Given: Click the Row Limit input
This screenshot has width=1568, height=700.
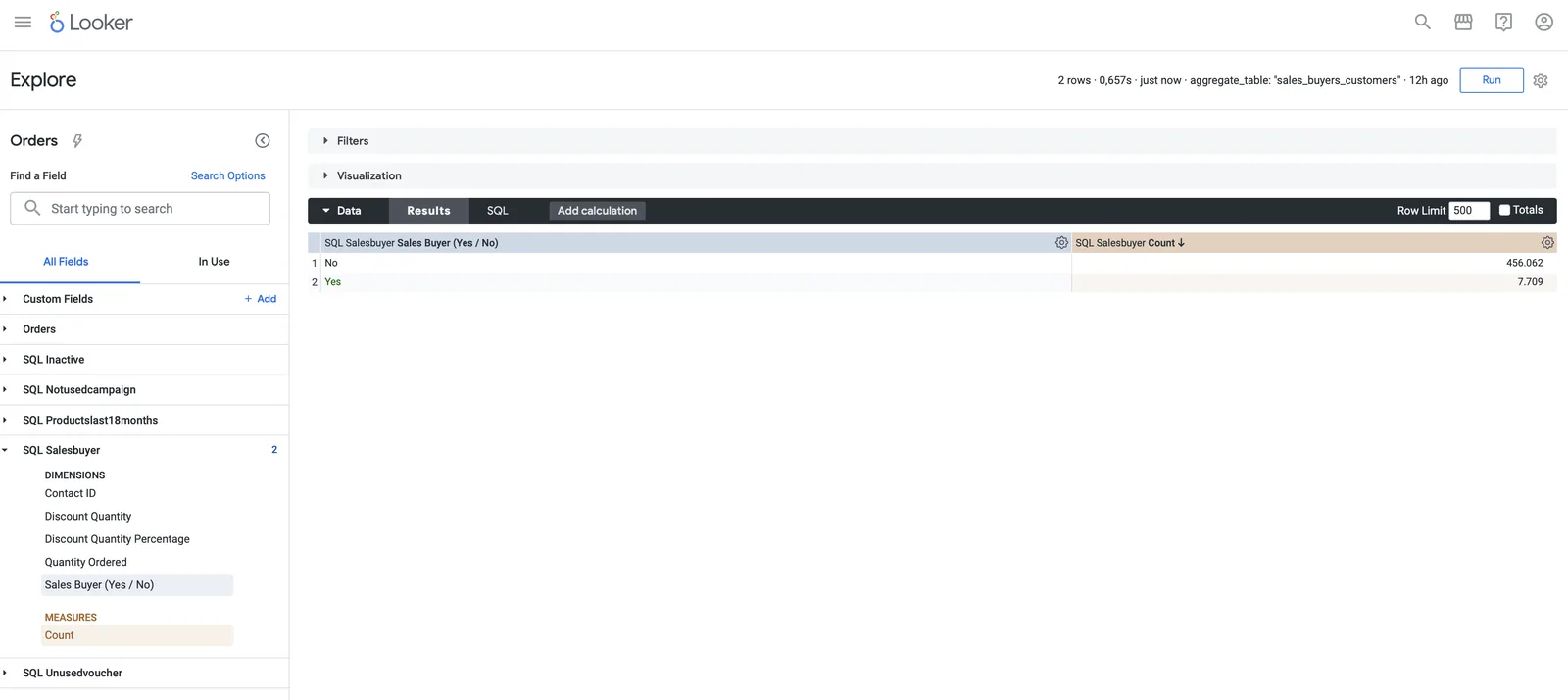Looking at the screenshot, I should click(1469, 211).
